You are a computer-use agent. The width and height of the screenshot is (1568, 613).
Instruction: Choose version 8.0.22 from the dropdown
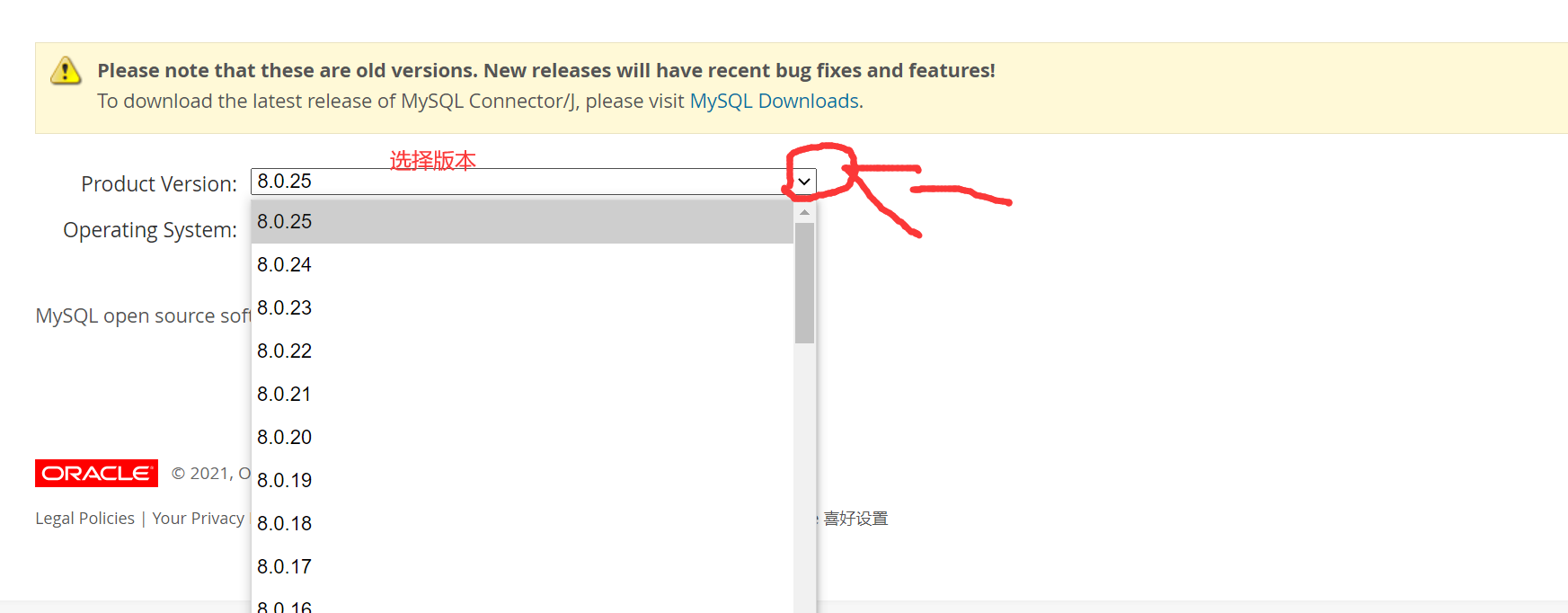pyautogui.click(x=523, y=351)
